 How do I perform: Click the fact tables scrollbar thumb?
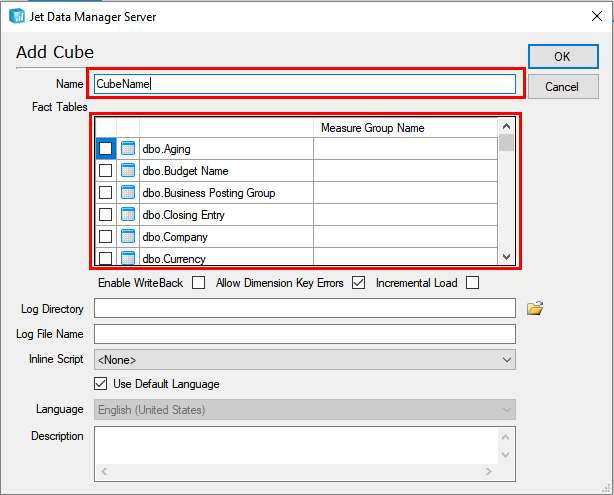tap(506, 143)
